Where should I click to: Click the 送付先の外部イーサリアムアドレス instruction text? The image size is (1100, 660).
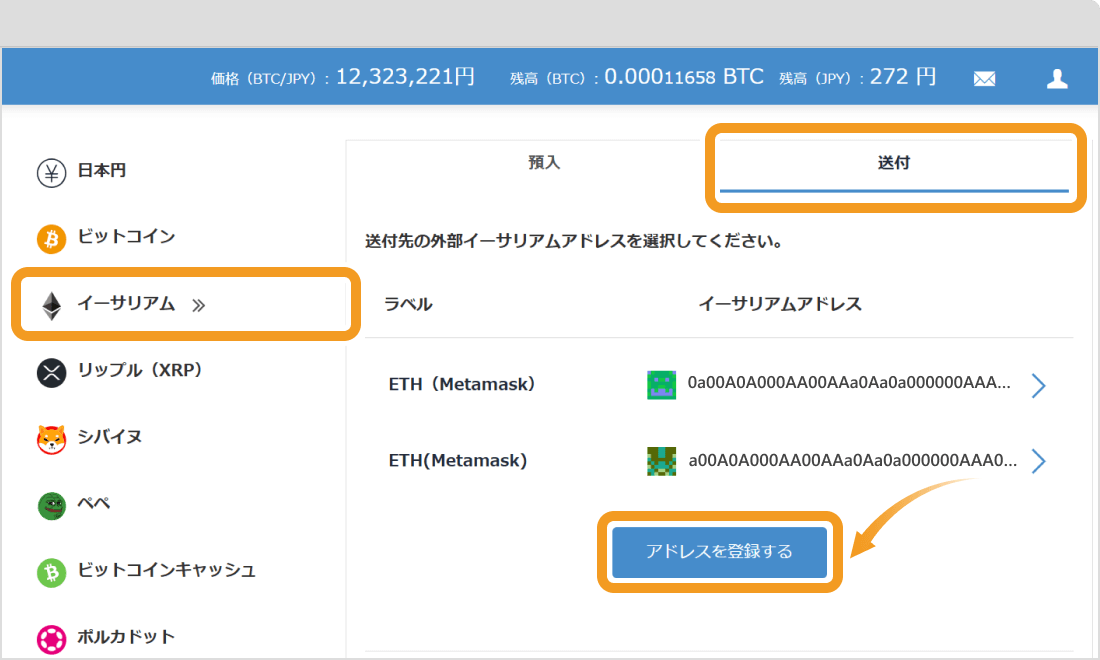coord(574,241)
